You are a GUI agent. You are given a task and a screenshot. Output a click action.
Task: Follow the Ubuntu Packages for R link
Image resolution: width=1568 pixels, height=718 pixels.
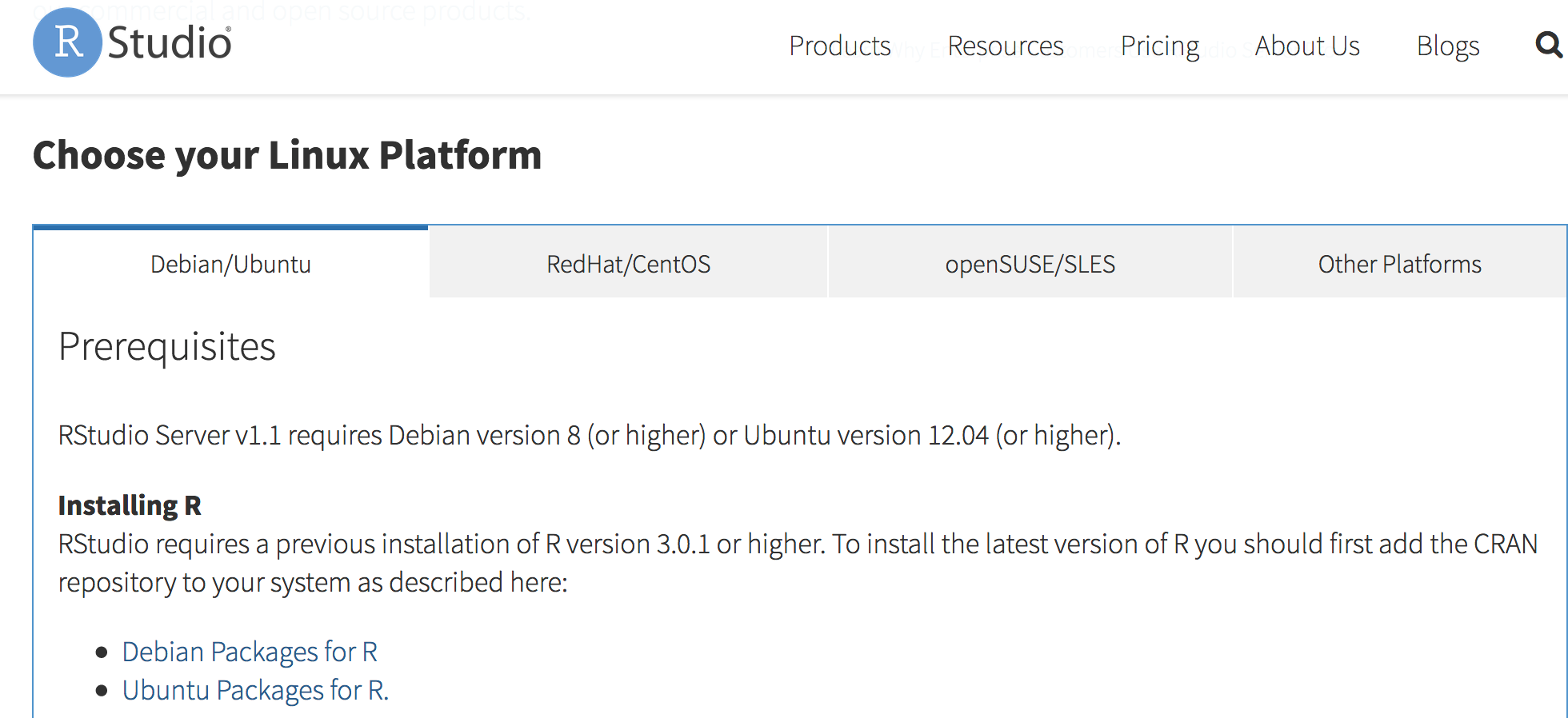coord(255,690)
